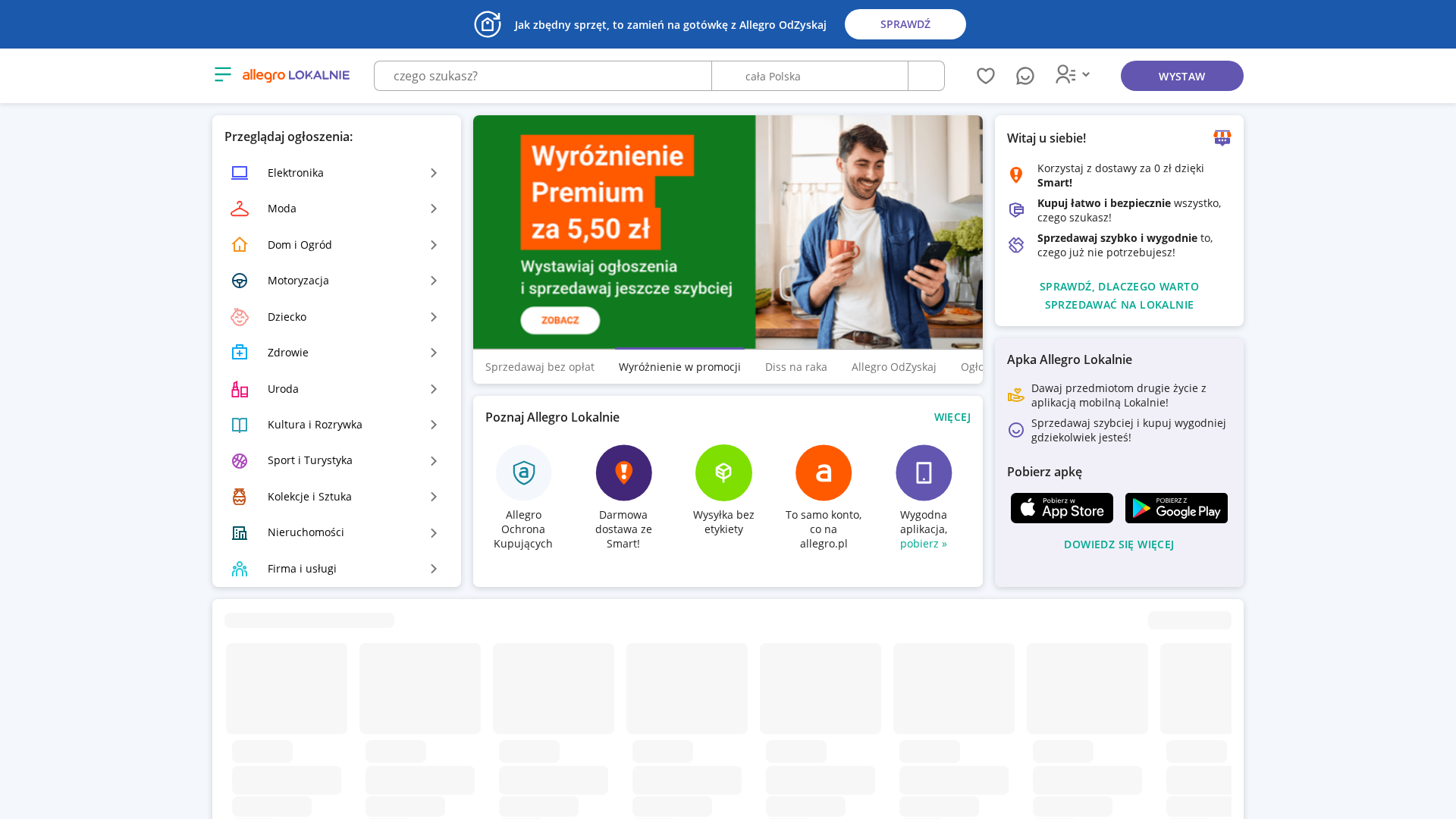Switch to 'Diss na raka' banner tab

[x=795, y=367]
